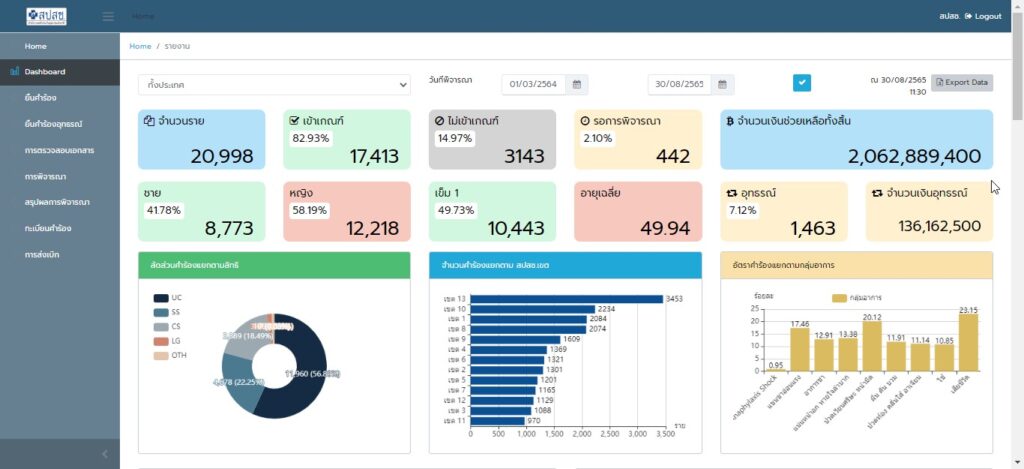Click the เขต 13 bar in chart

tap(566, 299)
